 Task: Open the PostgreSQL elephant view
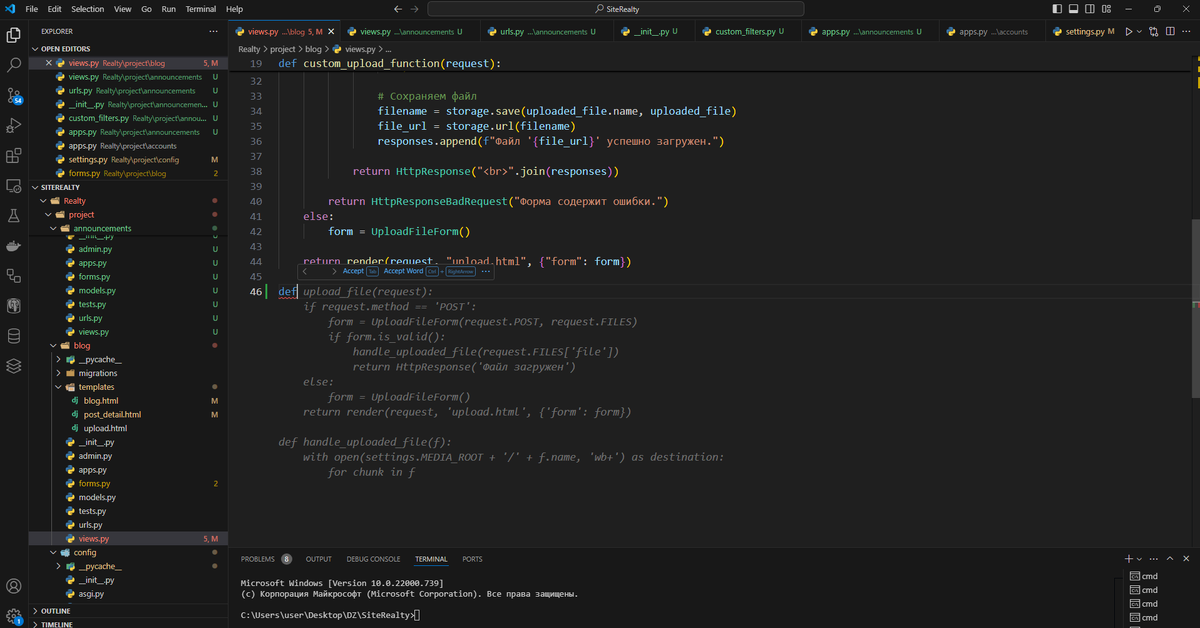tap(14, 306)
